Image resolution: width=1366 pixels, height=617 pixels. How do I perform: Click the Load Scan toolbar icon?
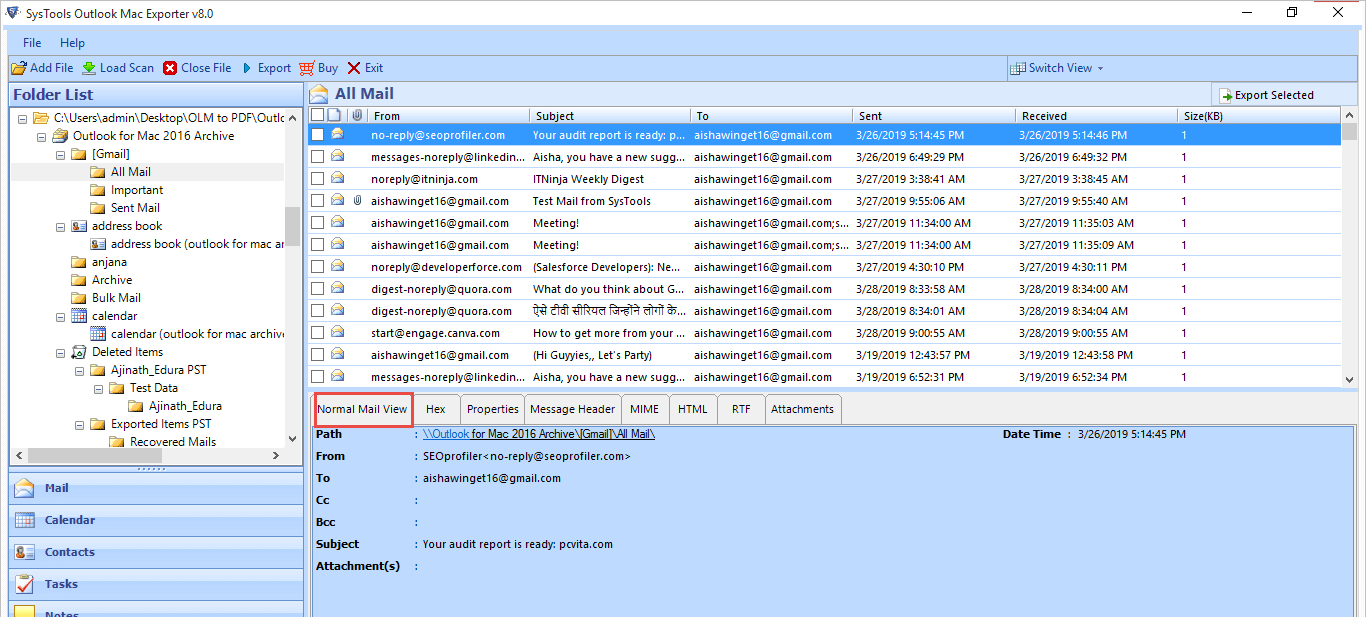tap(89, 68)
